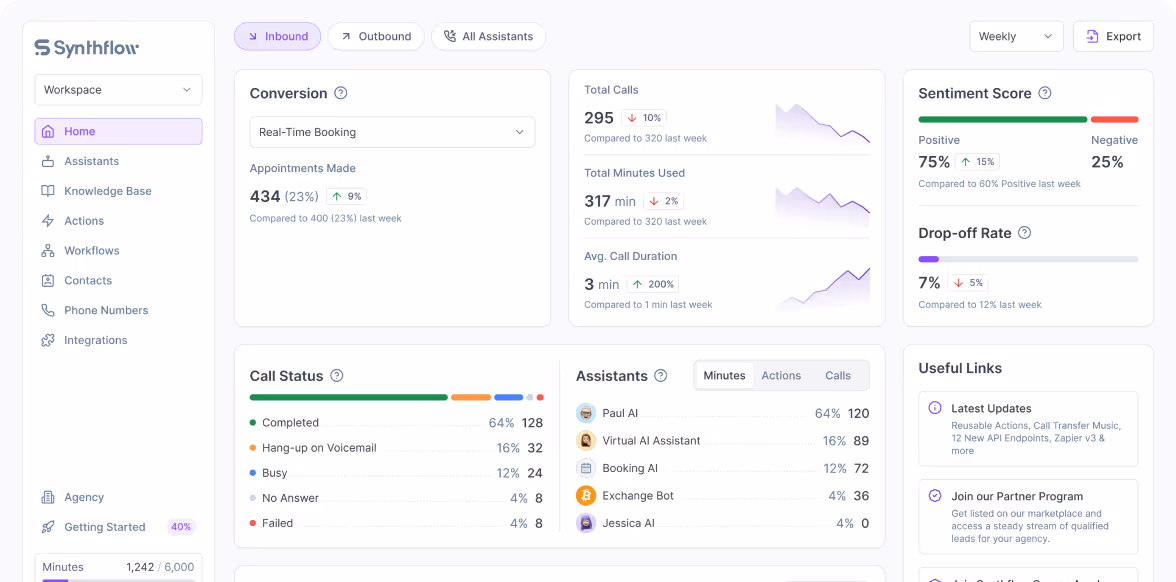The width and height of the screenshot is (1176, 582).
Task: Go to Contacts in sidebar
Action: (x=118, y=280)
